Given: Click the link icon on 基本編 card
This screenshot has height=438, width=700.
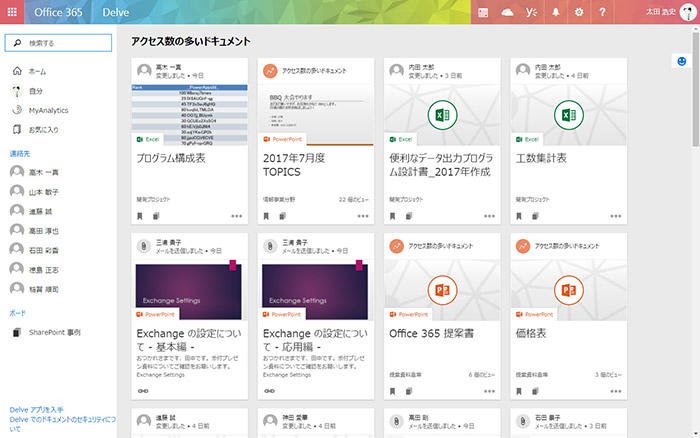Looking at the screenshot, I should tap(143, 391).
